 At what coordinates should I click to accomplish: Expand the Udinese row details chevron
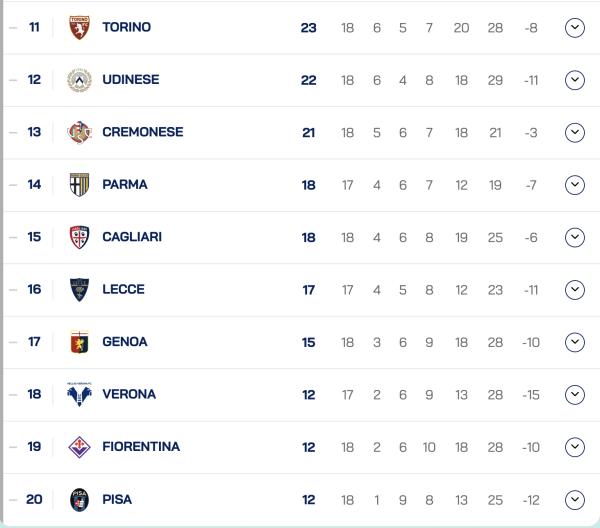pyautogui.click(x=574, y=80)
